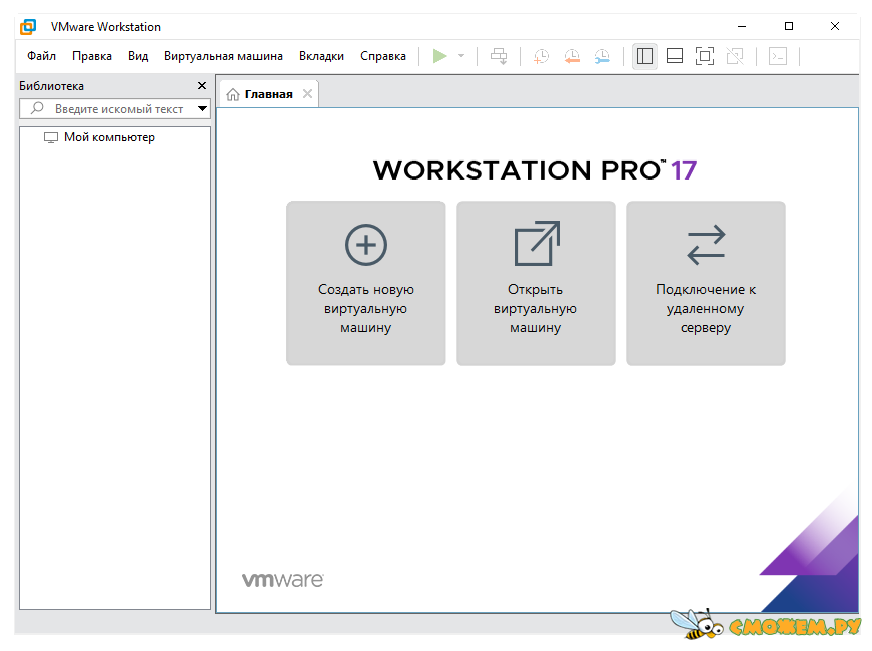Toggle the Library sidebar view icon
The width and height of the screenshot is (872, 651).
(645, 56)
